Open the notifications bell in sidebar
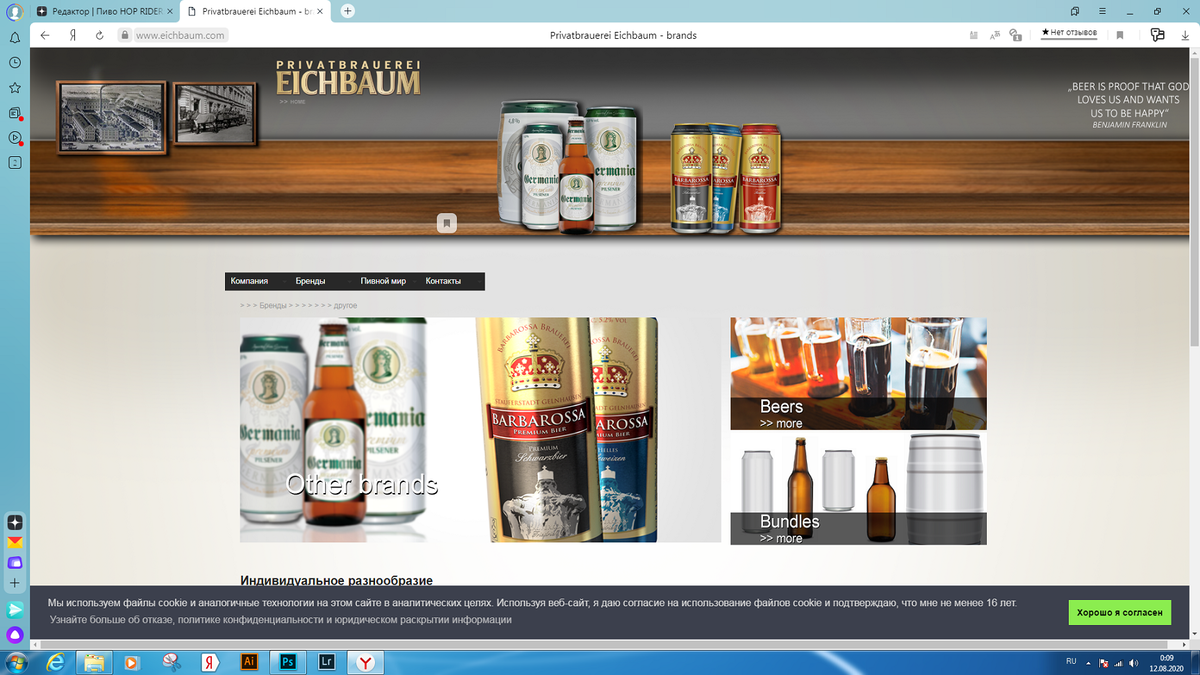The width and height of the screenshot is (1200, 675). (x=15, y=37)
